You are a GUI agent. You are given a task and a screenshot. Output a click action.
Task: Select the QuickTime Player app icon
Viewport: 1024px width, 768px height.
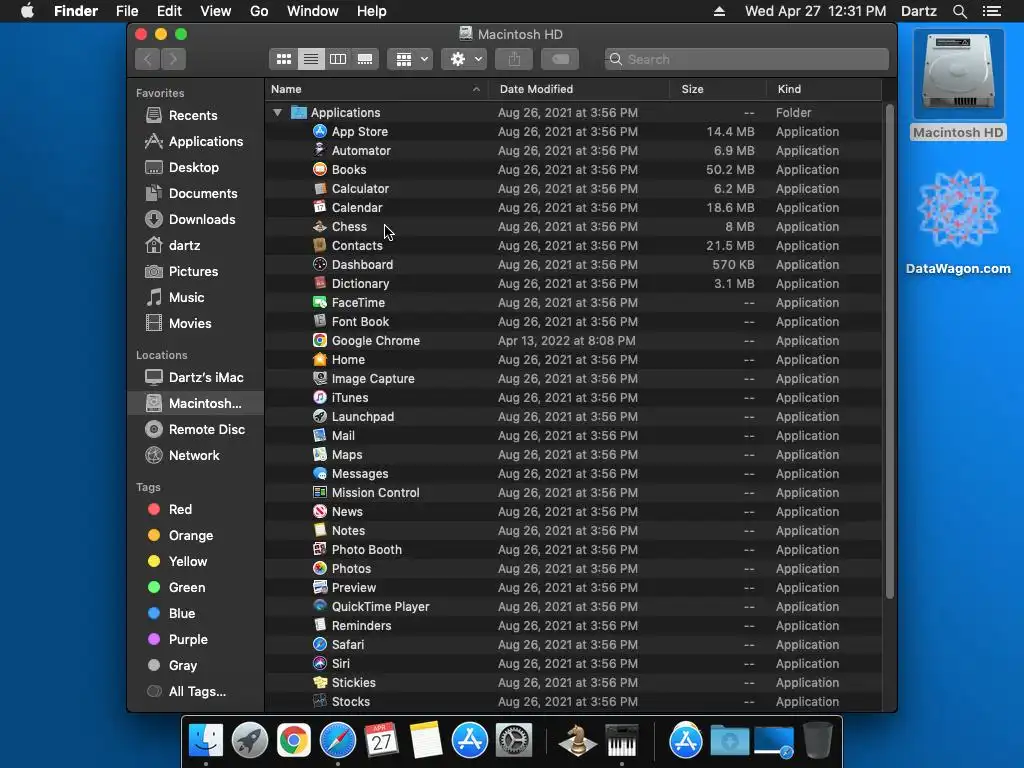coord(319,606)
